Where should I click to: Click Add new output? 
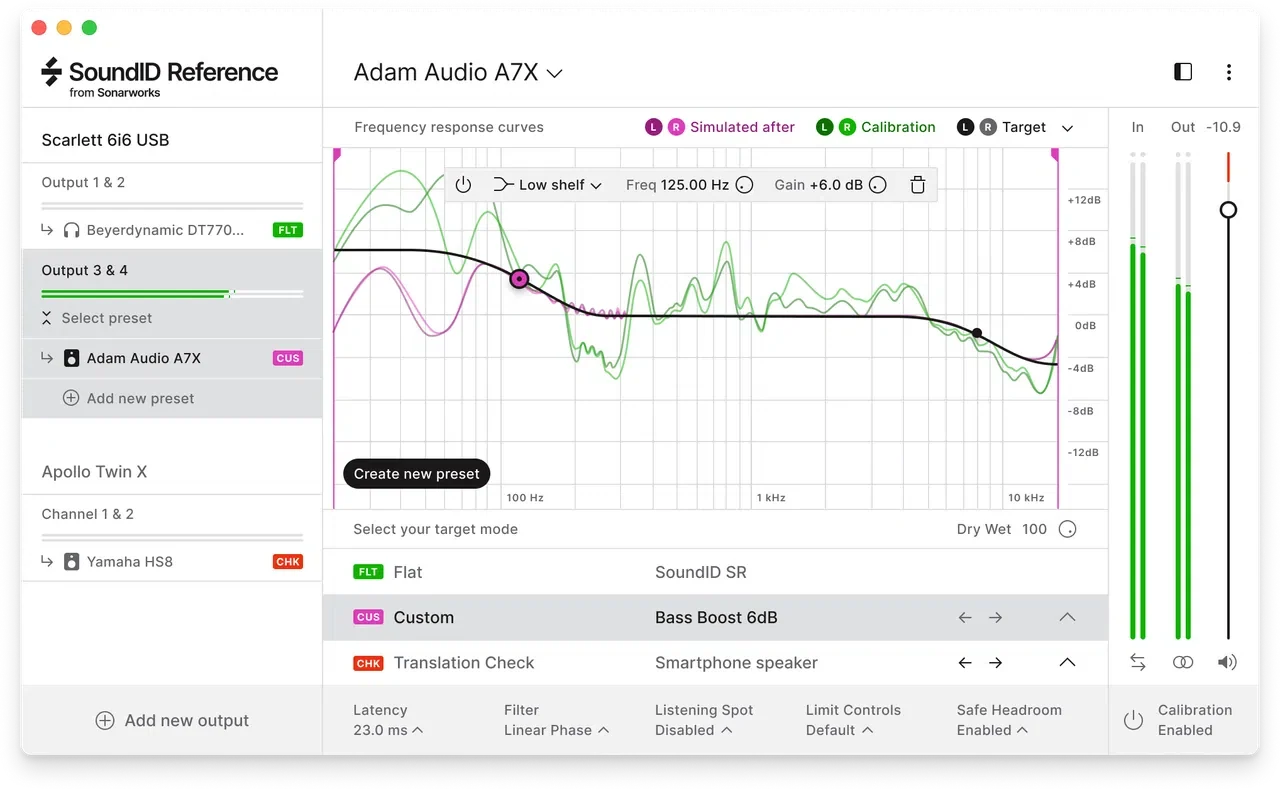tap(172, 720)
